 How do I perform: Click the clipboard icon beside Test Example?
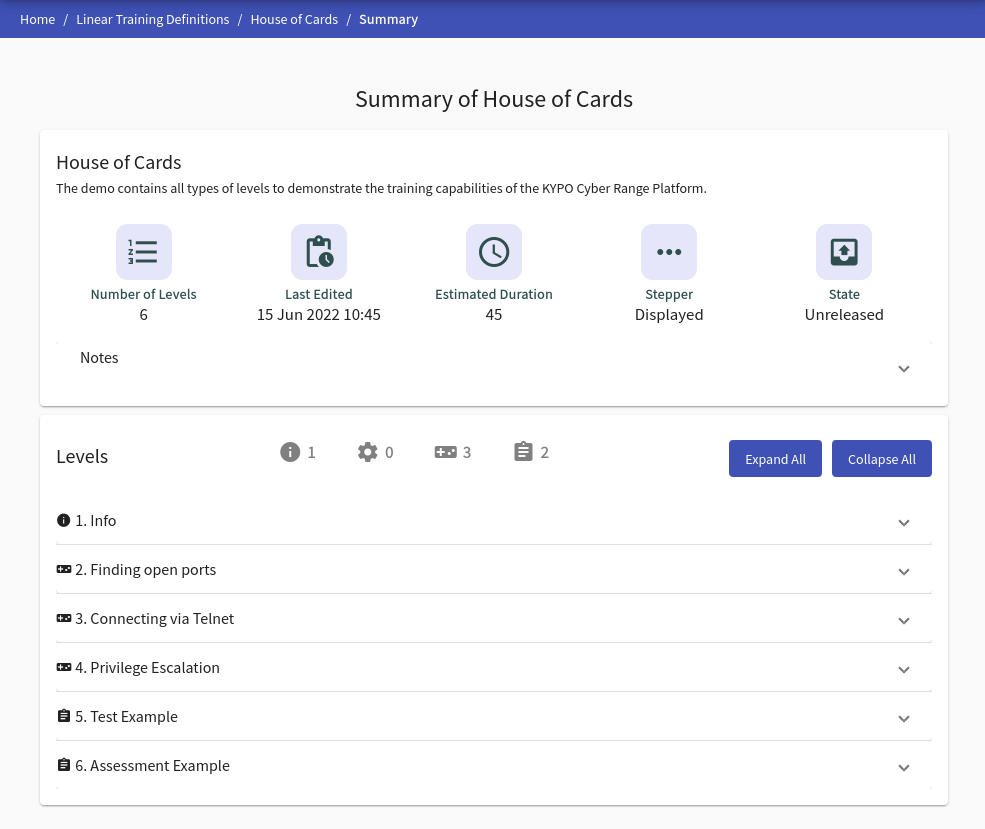tap(63, 716)
